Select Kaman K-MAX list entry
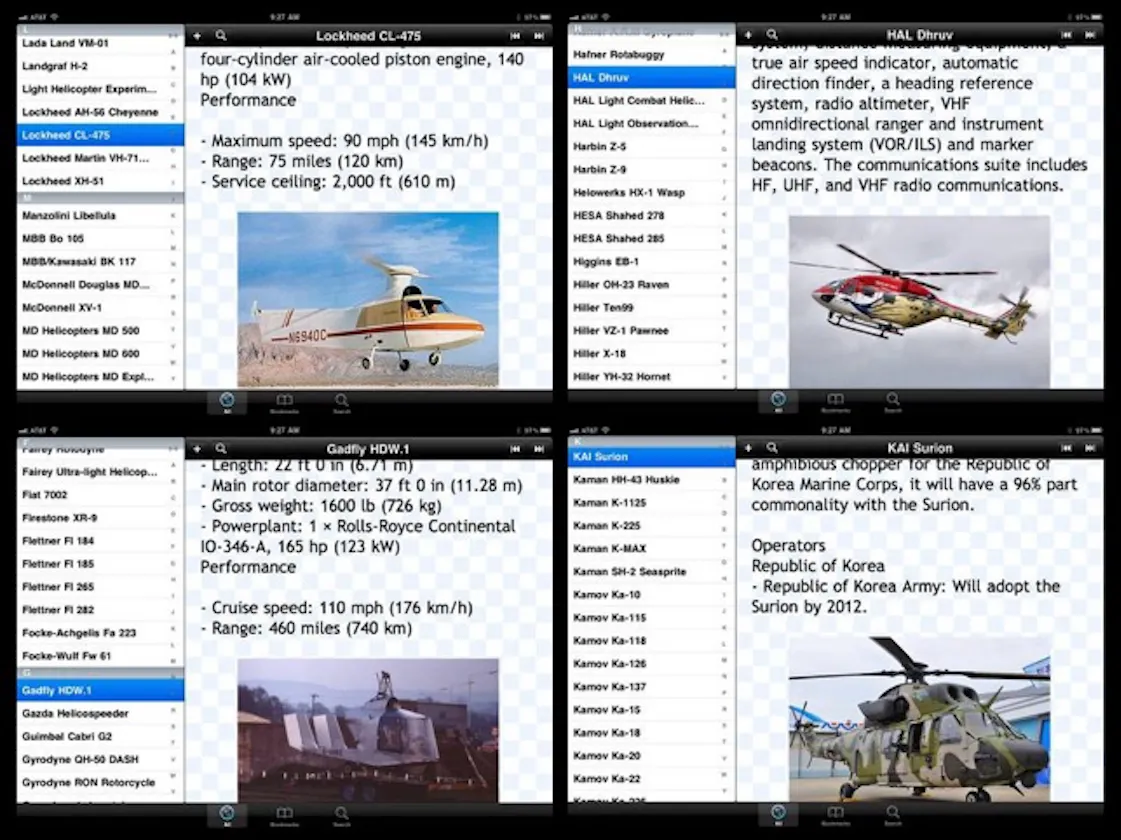Screen dimensions: 1121x840 pos(651,548)
